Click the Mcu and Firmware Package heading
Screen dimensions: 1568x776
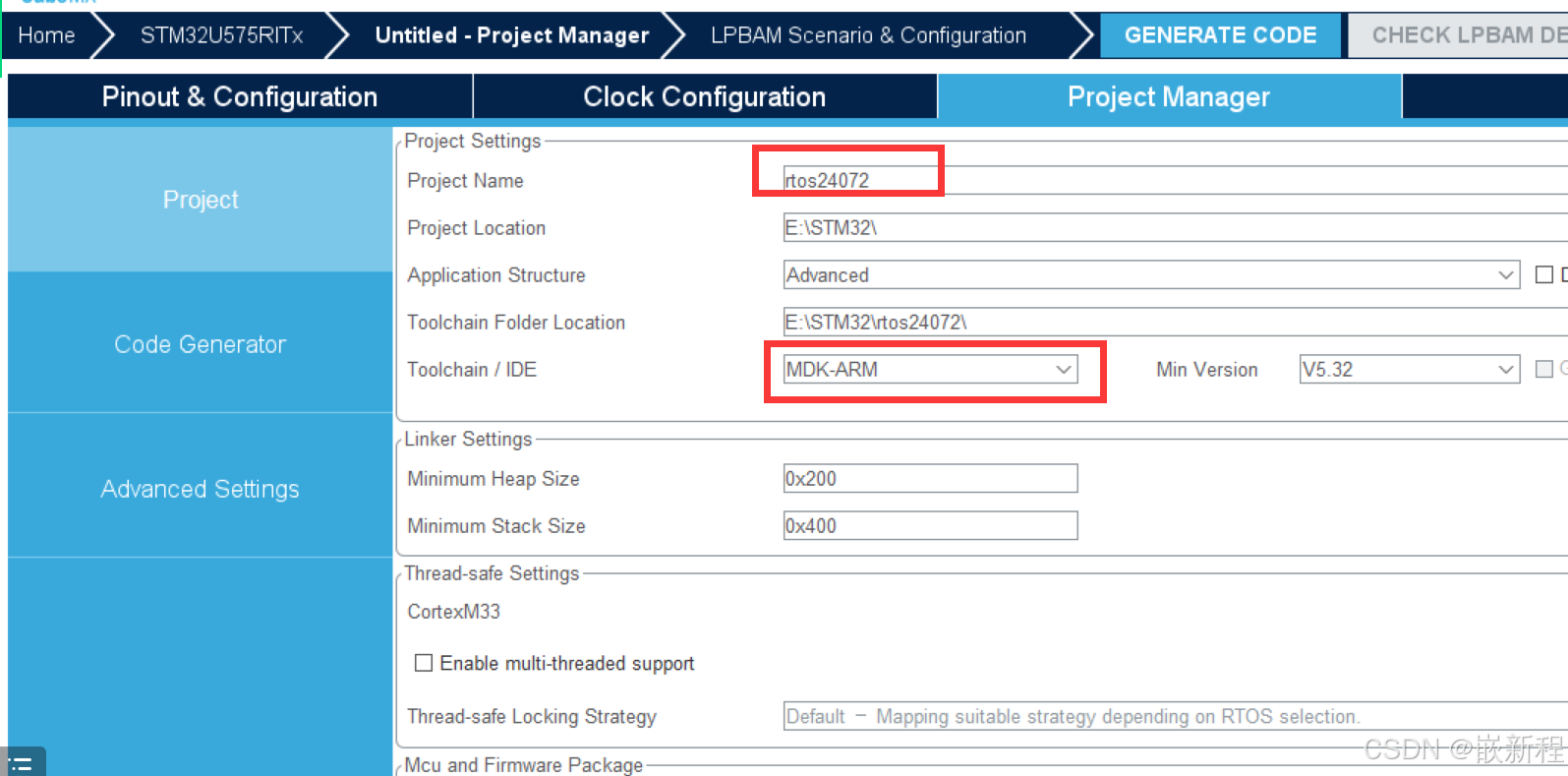click(x=523, y=765)
